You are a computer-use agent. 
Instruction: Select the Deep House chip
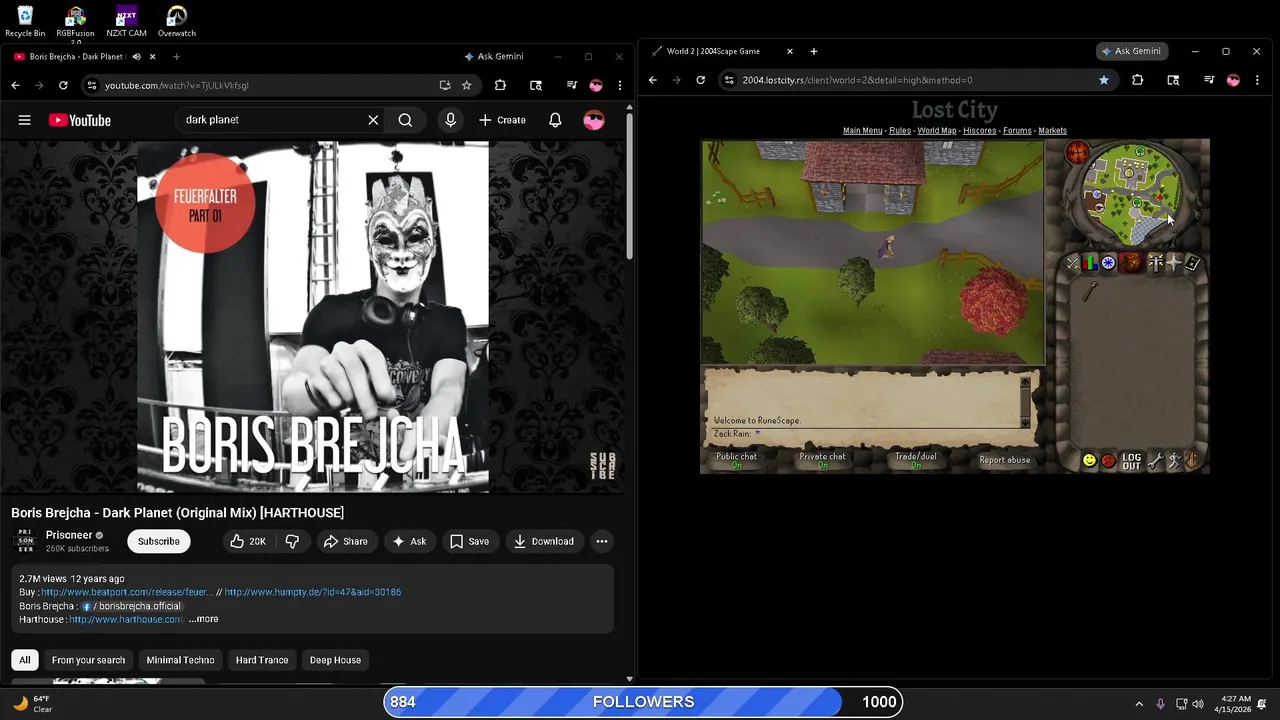(x=335, y=660)
